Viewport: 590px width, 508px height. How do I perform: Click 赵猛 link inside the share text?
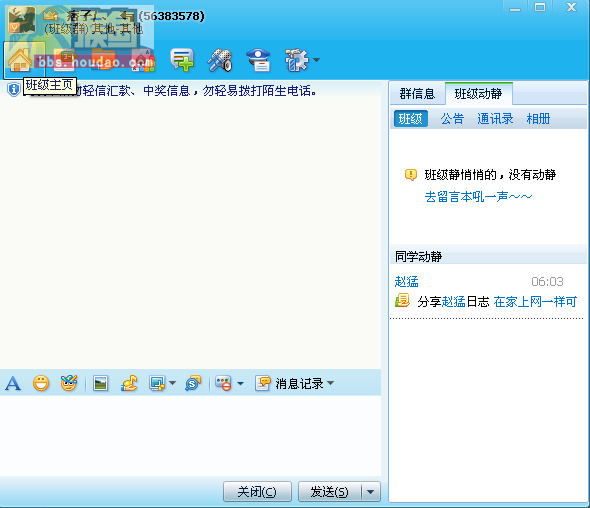coord(453,301)
